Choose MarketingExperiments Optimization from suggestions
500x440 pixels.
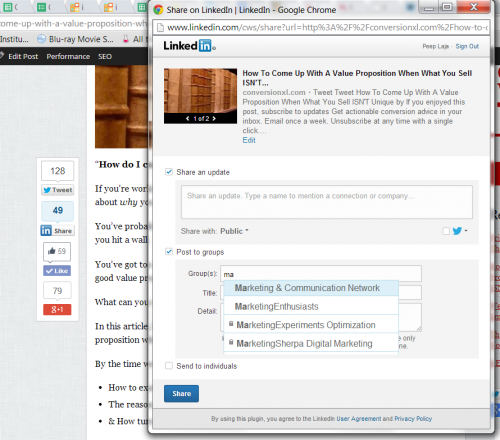click(311, 325)
